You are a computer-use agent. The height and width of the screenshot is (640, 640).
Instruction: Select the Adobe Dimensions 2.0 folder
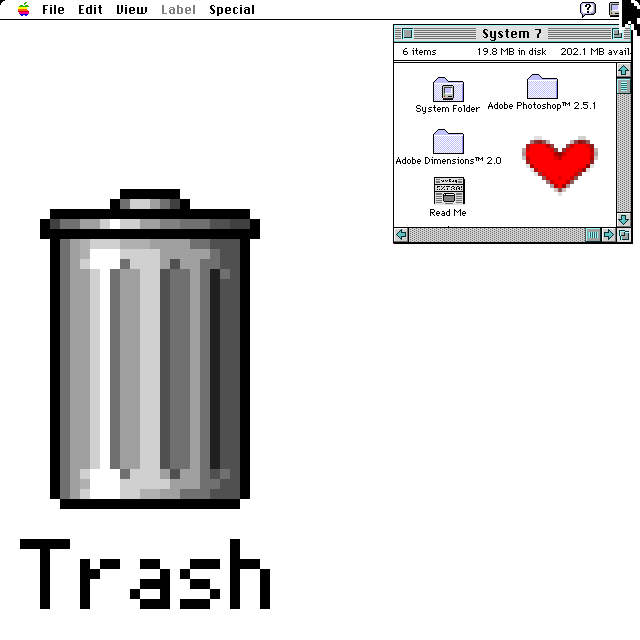[x=448, y=143]
